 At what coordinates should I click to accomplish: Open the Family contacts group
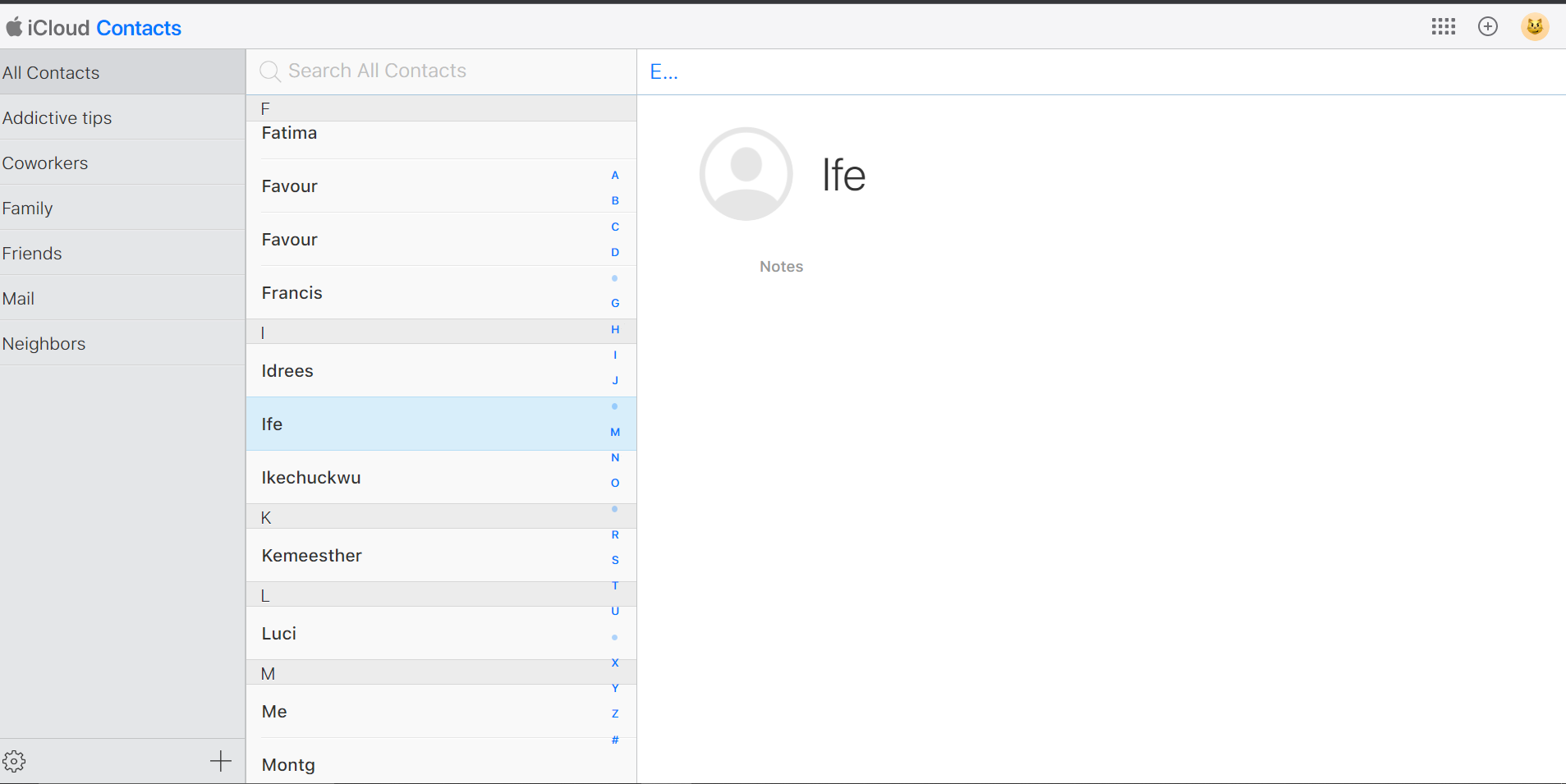(x=28, y=208)
